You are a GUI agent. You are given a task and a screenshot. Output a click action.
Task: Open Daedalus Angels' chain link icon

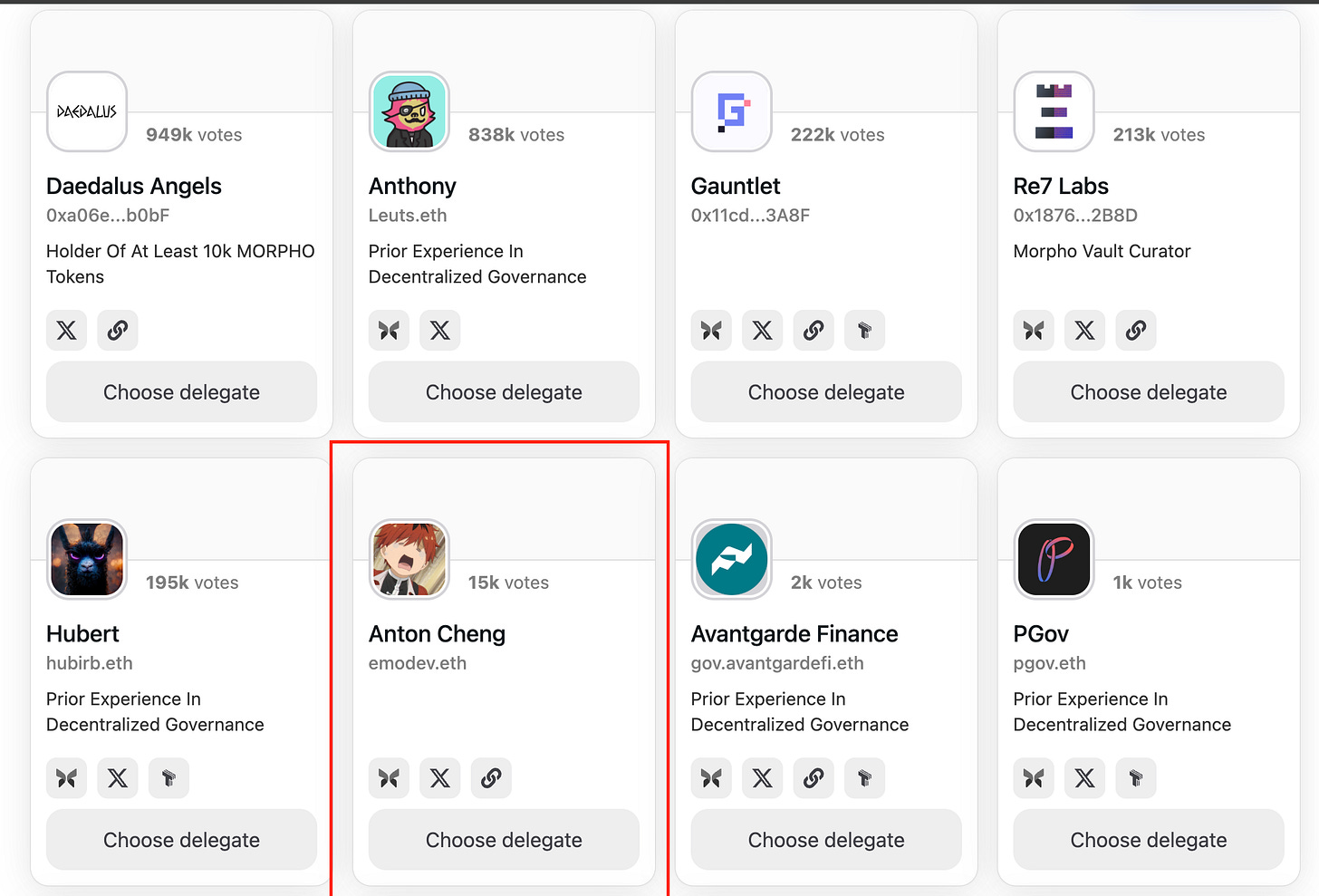click(118, 331)
